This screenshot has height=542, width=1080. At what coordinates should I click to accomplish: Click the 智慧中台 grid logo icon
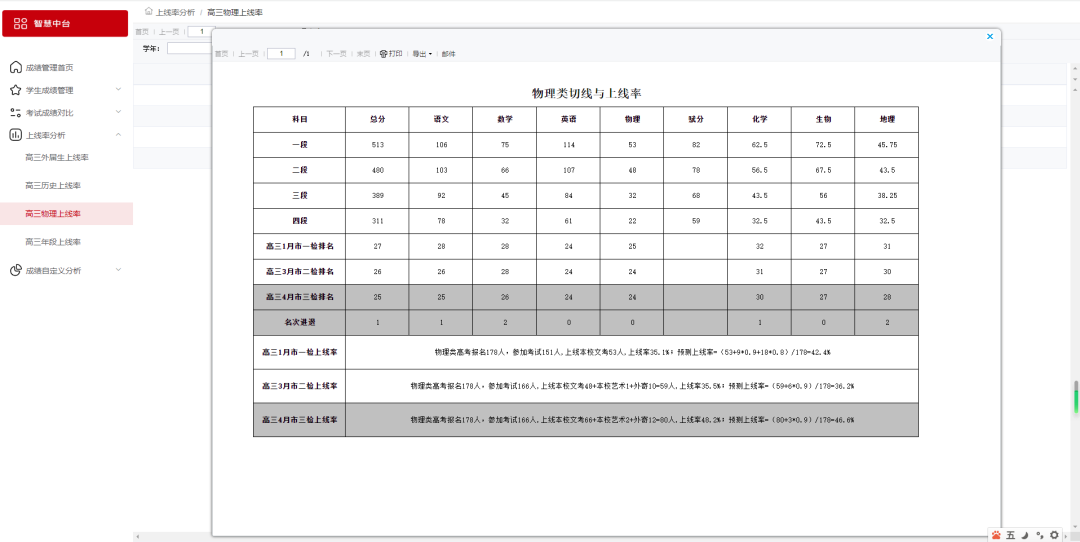tap(21, 23)
